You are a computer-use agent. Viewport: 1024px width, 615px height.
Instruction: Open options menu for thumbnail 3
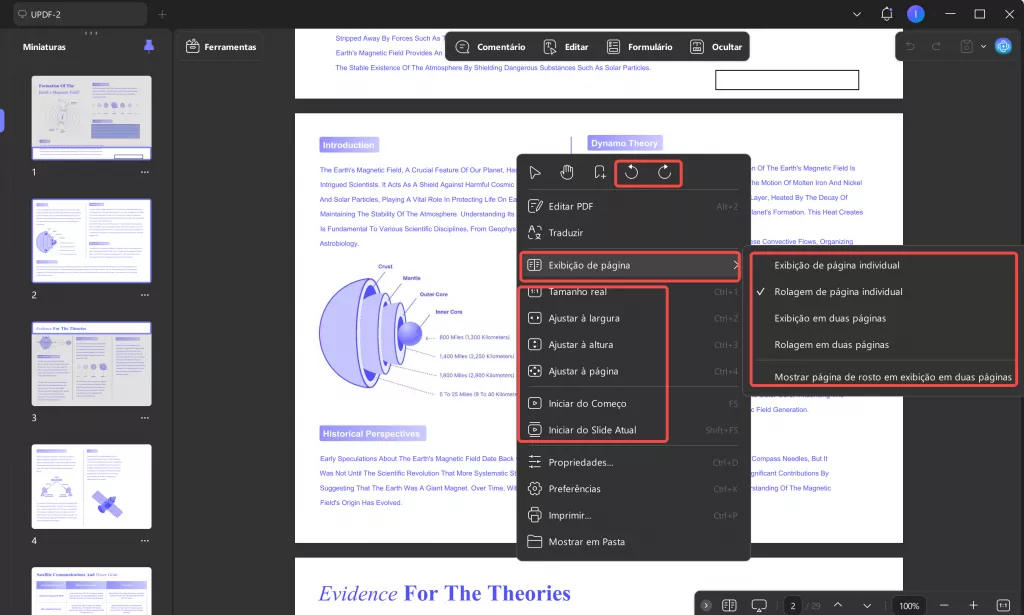pyautogui.click(x=145, y=418)
